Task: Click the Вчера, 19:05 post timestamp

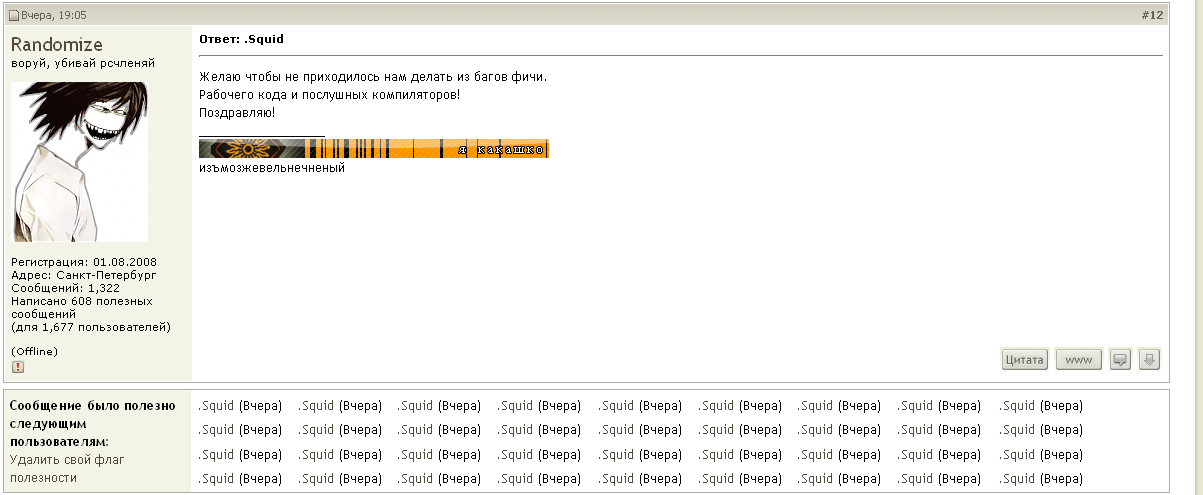Action: coord(54,15)
